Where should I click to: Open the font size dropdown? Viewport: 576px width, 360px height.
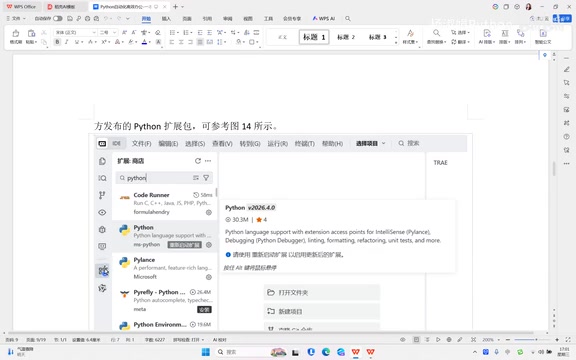coord(114,33)
